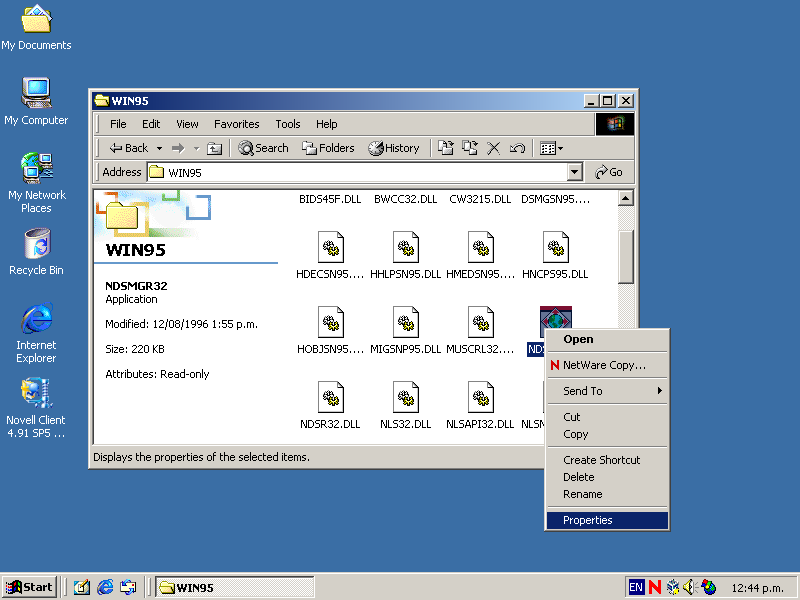Launch Internet Explorer from Quick Launch
Viewport: 800px width, 600px height.
pos(105,587)
